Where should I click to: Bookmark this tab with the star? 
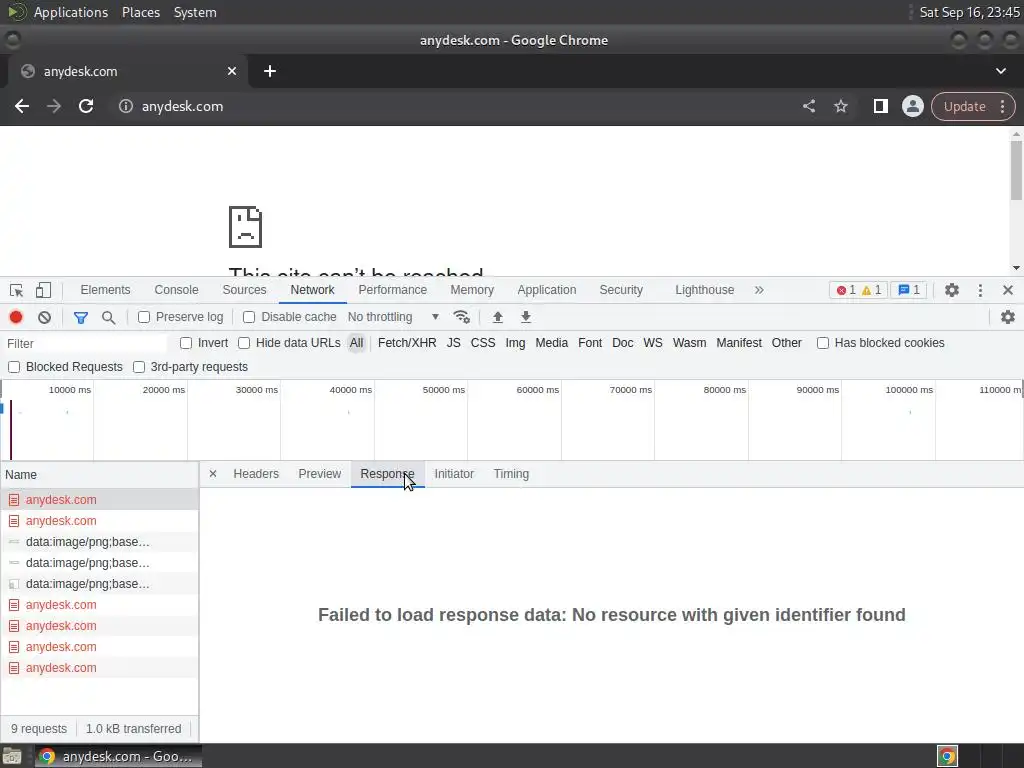pos(840,106)
